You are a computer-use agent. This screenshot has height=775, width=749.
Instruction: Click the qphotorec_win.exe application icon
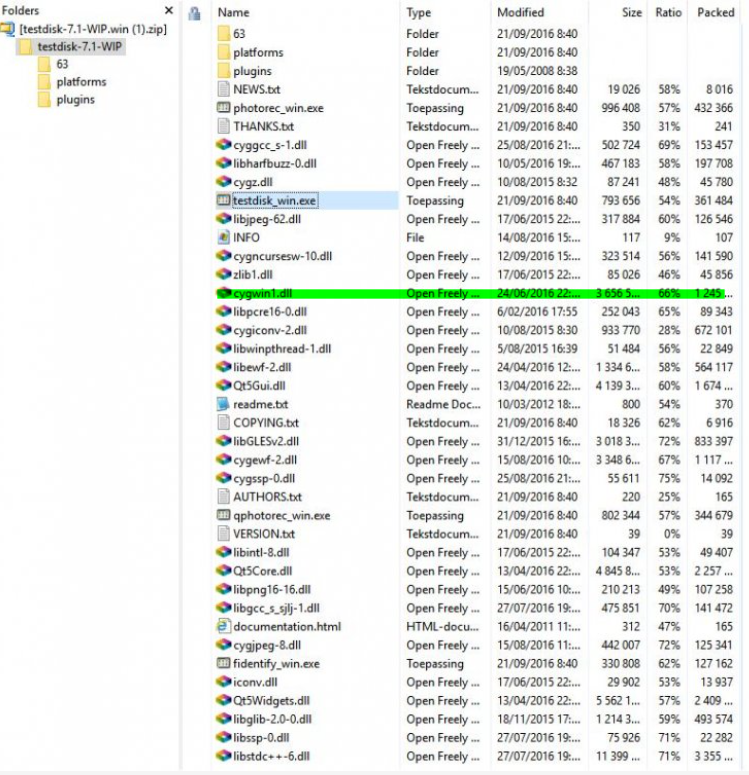223,516
